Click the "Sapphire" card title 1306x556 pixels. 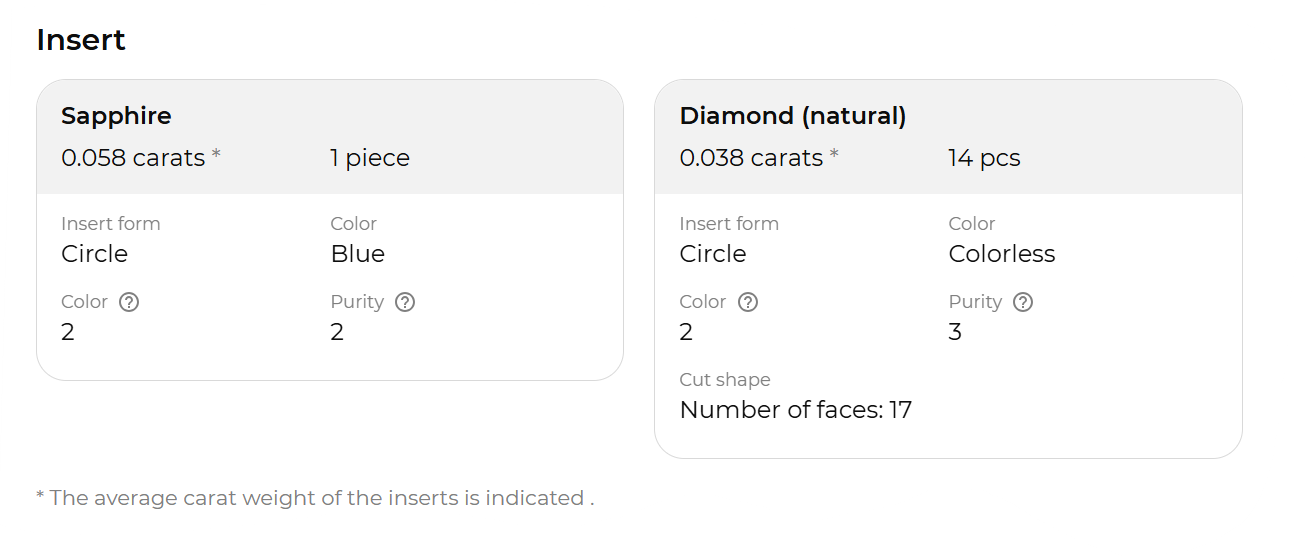(116, 116)
